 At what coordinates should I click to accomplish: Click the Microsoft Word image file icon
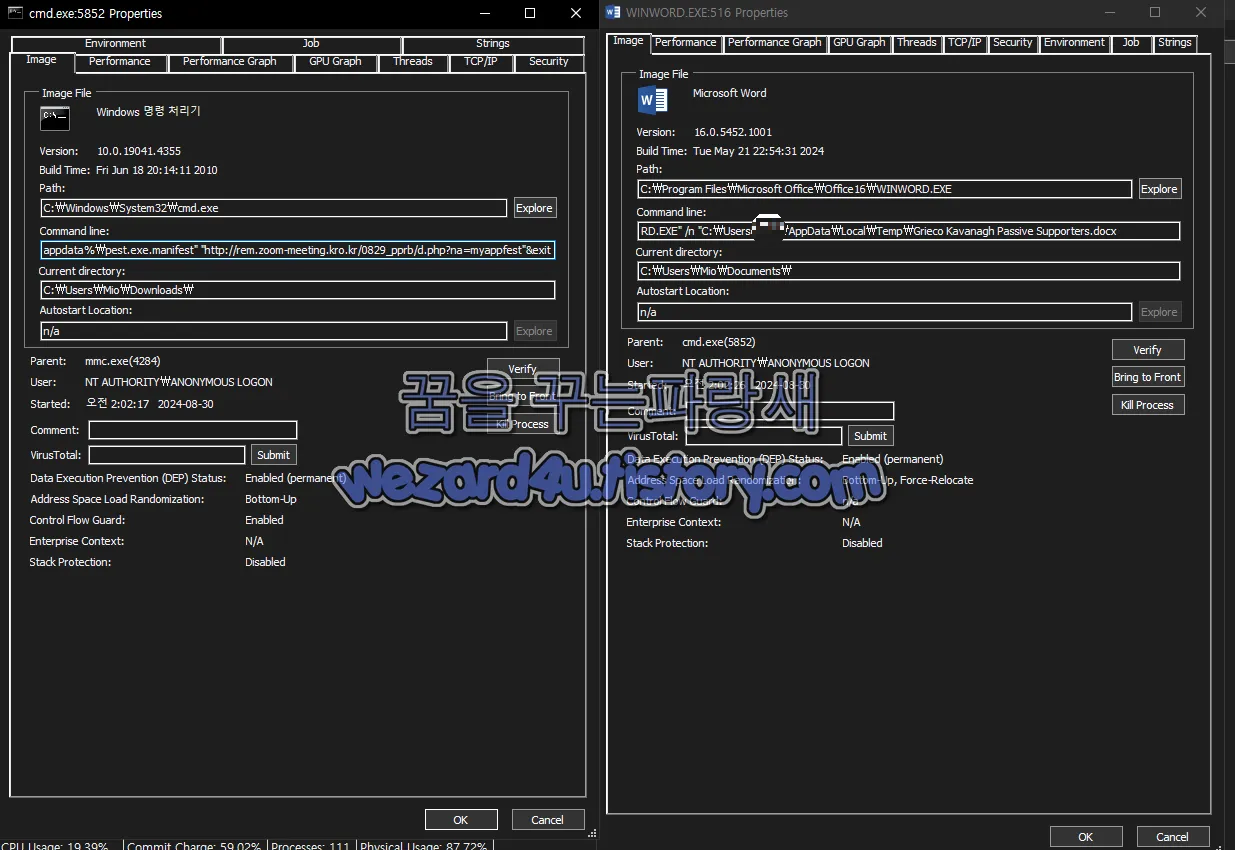coord(652,99)
